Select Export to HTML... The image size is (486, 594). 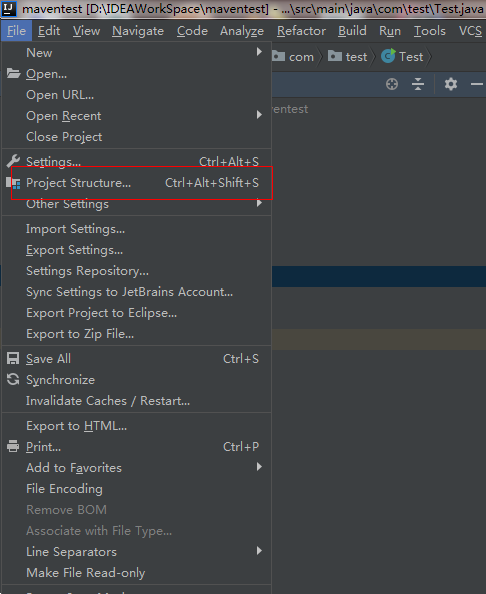click(137, 426)
